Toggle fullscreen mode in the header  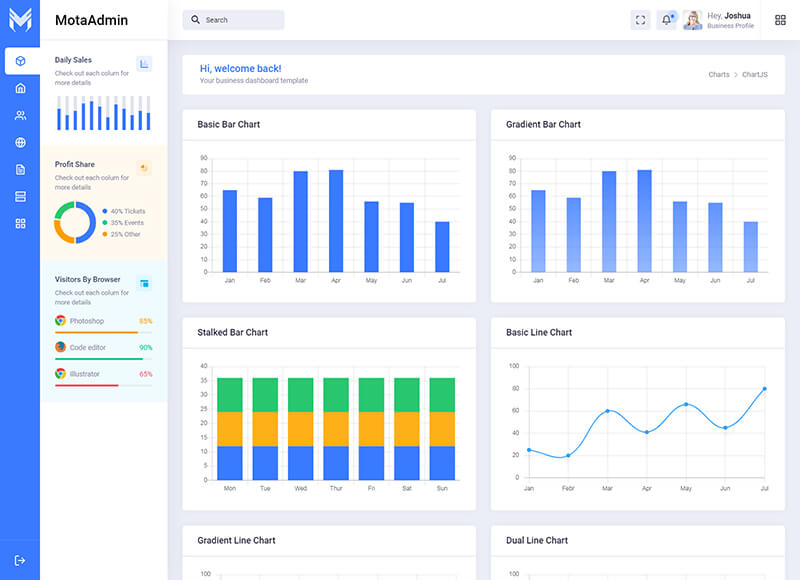click(x=641, y=20)
